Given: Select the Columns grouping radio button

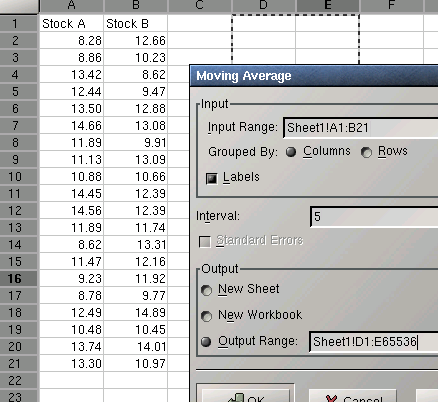Looking at the screenshot, I should pos(291,152).
